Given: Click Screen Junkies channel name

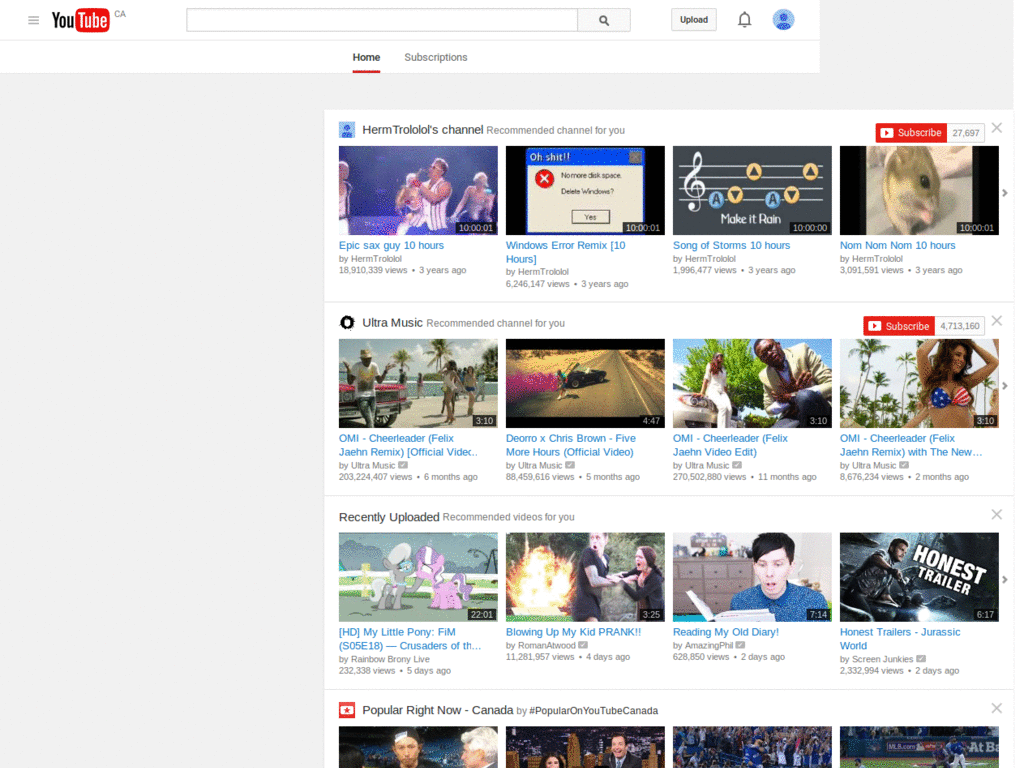Looking at the screenshot, I should (882, 659).
